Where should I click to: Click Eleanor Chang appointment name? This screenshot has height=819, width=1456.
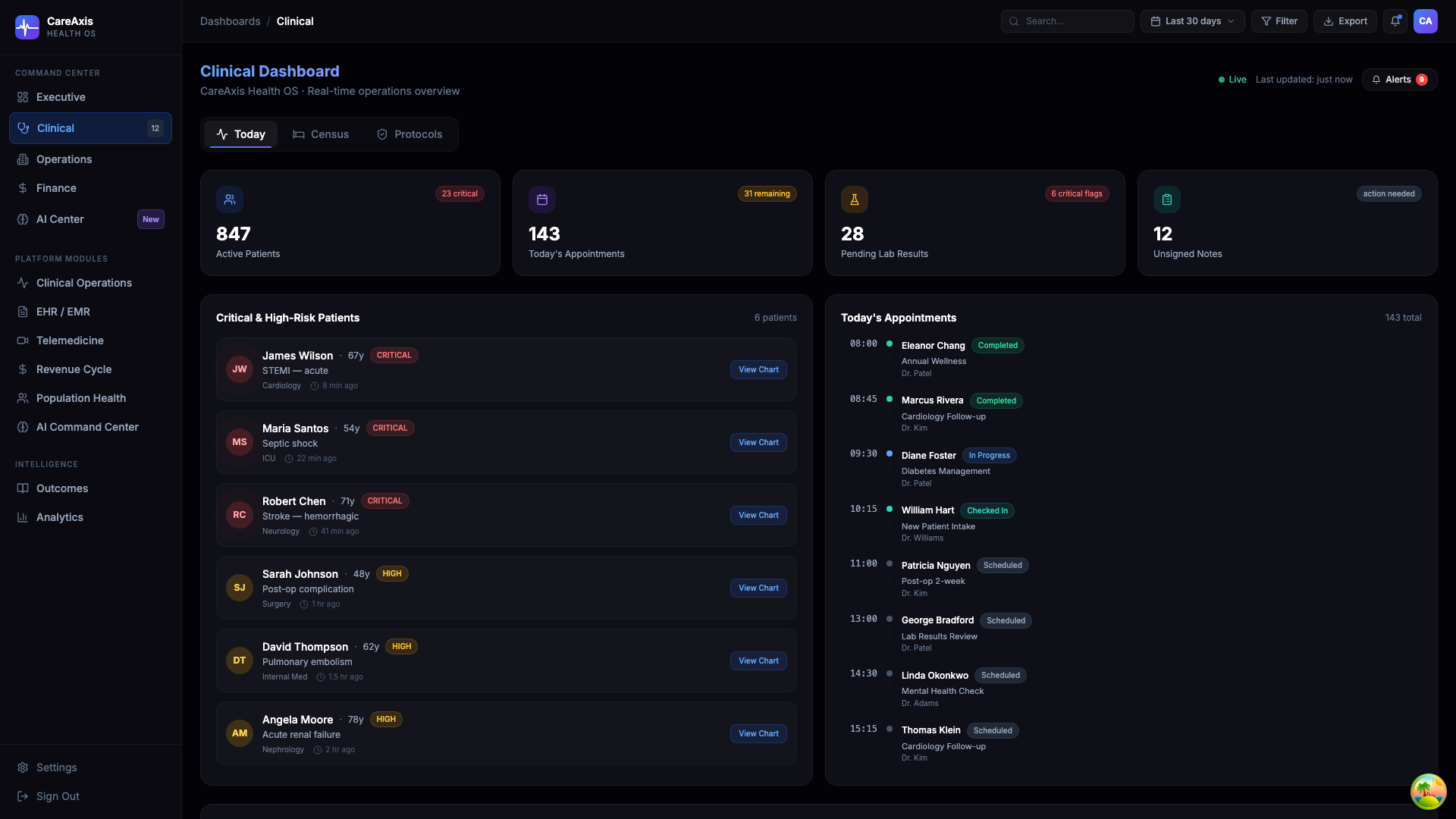pyautogui.click(x=933, y=346)
